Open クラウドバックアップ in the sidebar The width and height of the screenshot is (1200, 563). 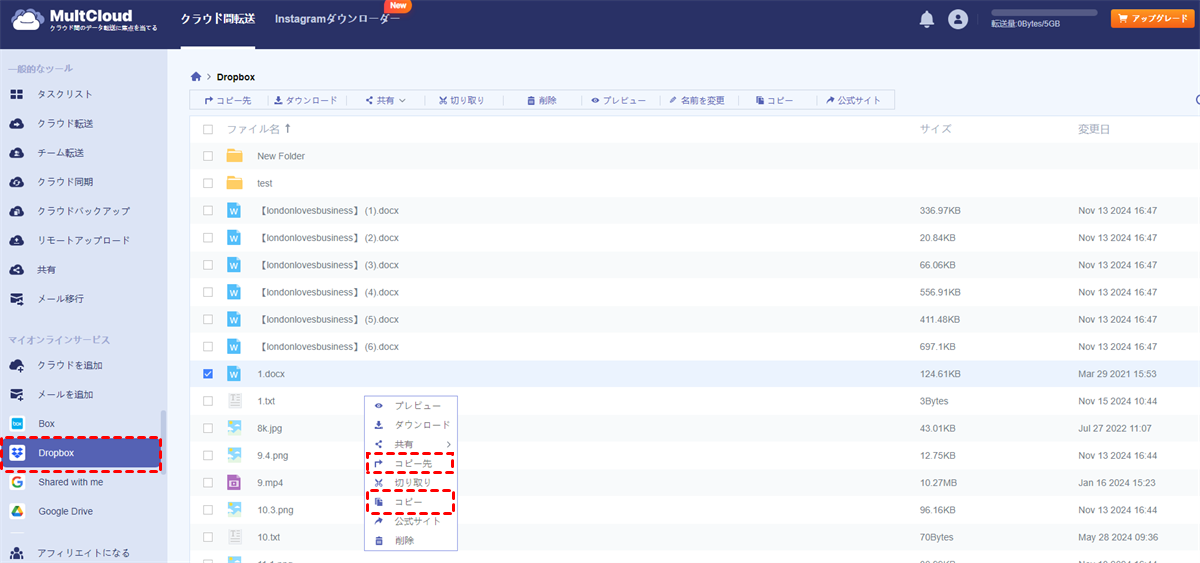point(83,211)
